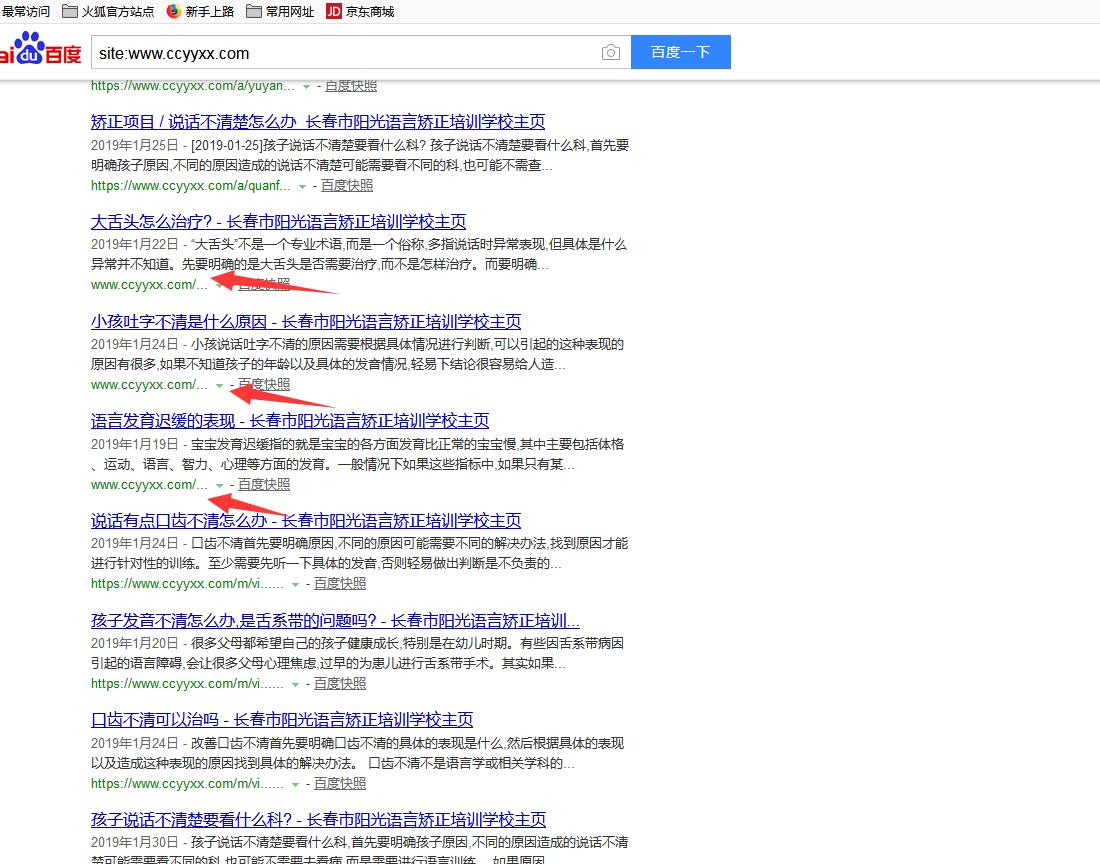Click the Baidu logo

coord(40,51)
